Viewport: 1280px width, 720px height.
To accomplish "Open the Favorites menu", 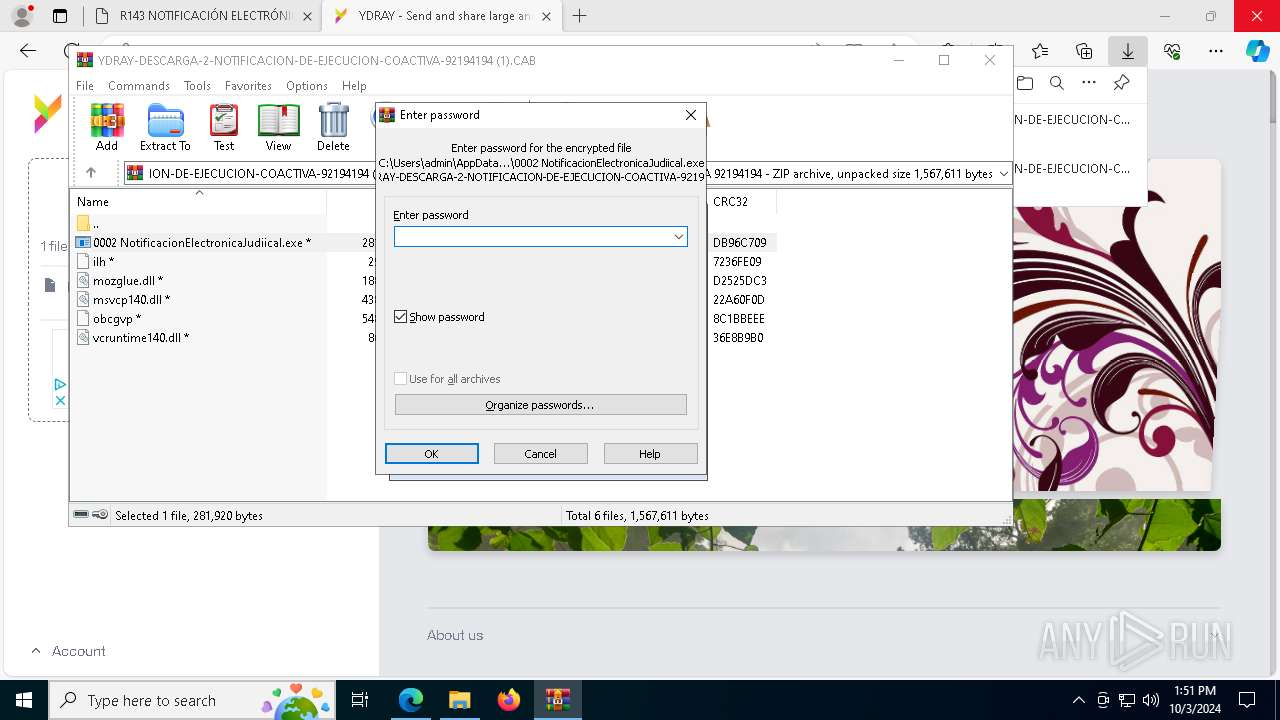I will click(x=248, y=86).
